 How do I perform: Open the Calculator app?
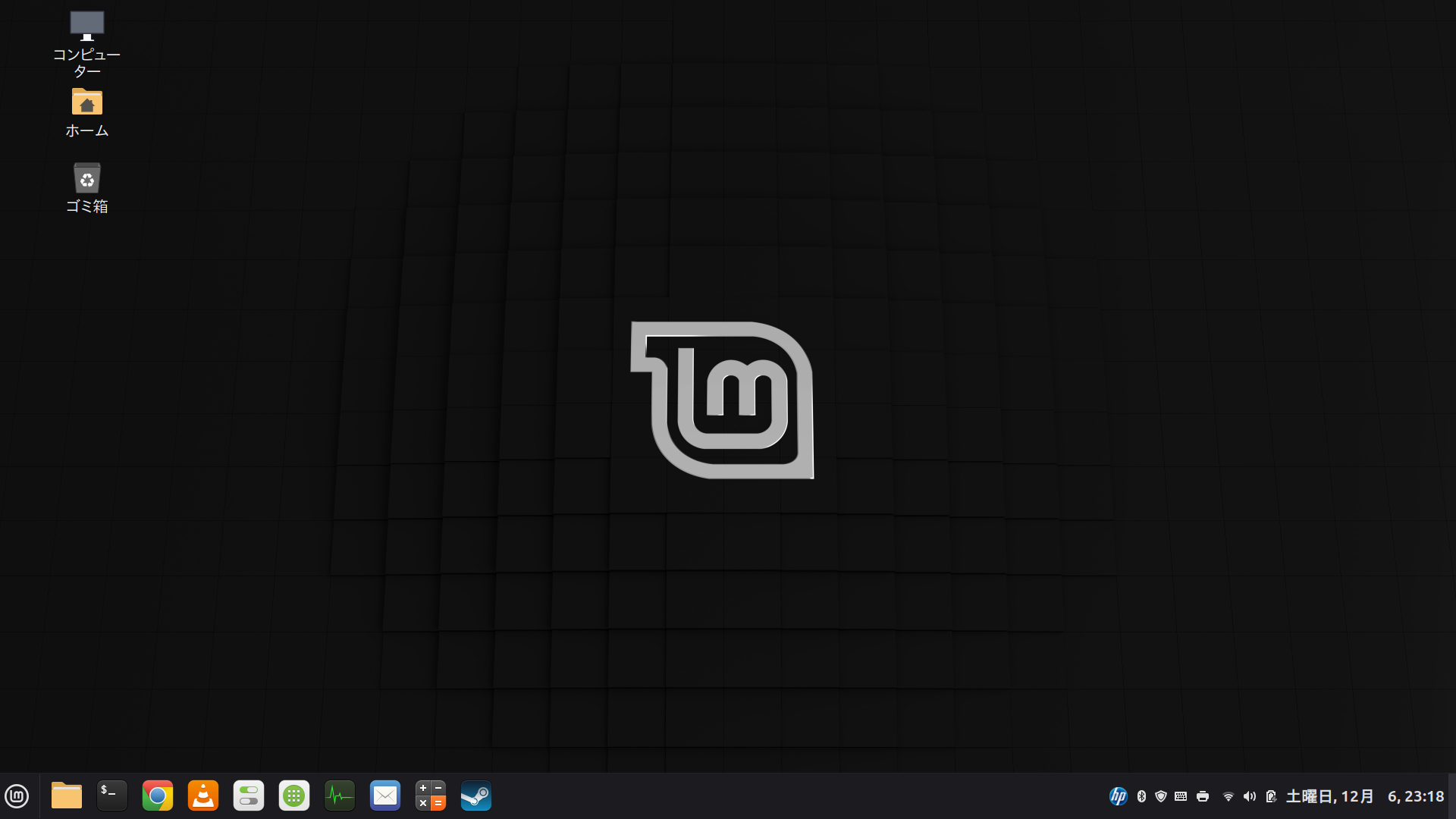click(x=431, y=796)
